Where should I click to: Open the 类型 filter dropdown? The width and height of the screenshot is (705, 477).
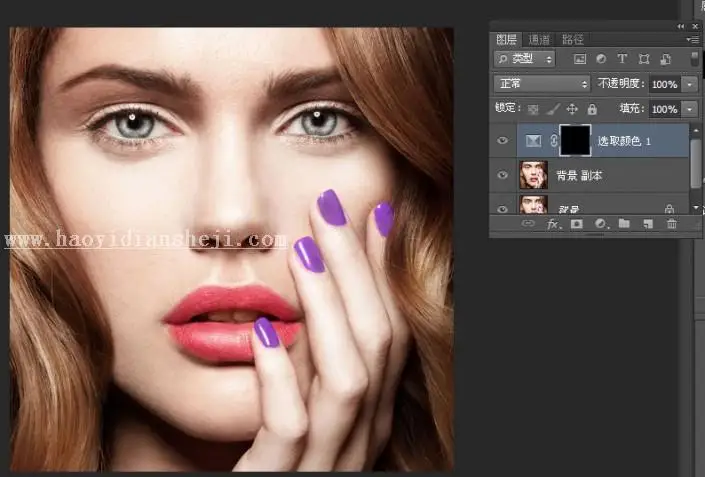click(x=525, y=58)
